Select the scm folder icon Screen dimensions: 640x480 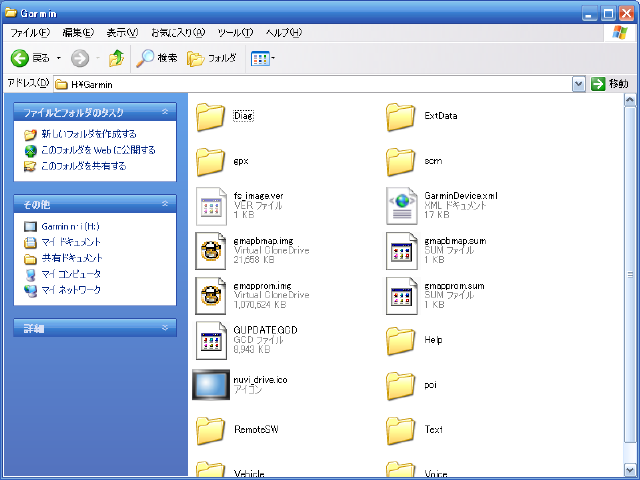[x=401, y=162]
